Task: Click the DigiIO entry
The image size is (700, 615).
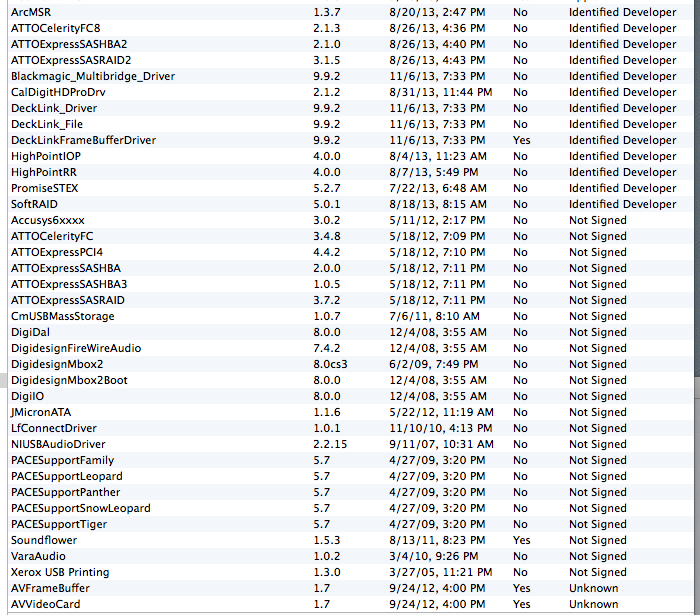Action: tap(350, 396)
